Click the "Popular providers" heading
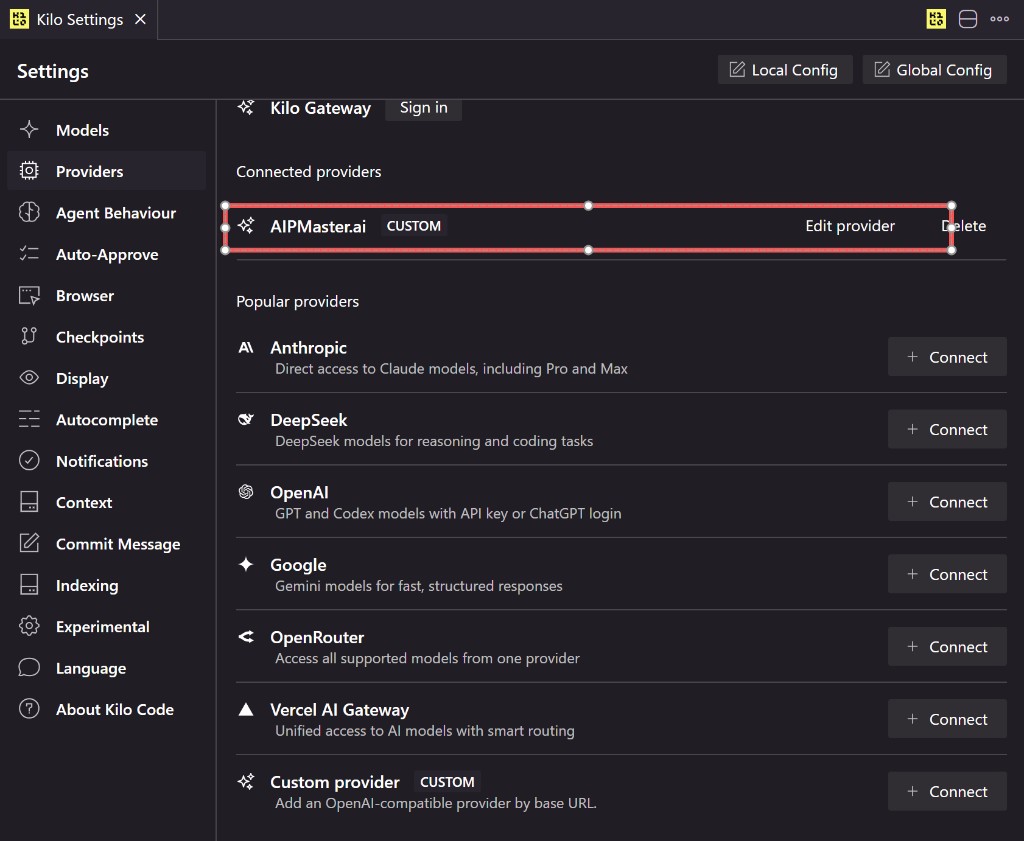The height and width of the screenshot is (841, 1024). (297, 302)
